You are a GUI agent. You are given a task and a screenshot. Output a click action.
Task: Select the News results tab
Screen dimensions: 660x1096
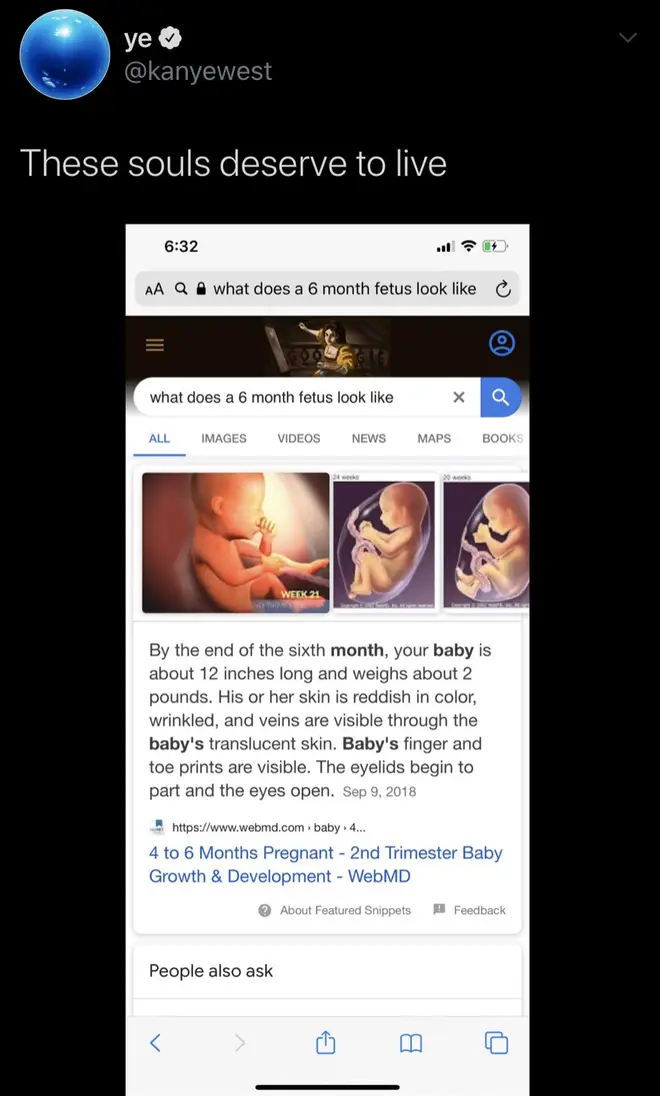[x=368, y=438]
